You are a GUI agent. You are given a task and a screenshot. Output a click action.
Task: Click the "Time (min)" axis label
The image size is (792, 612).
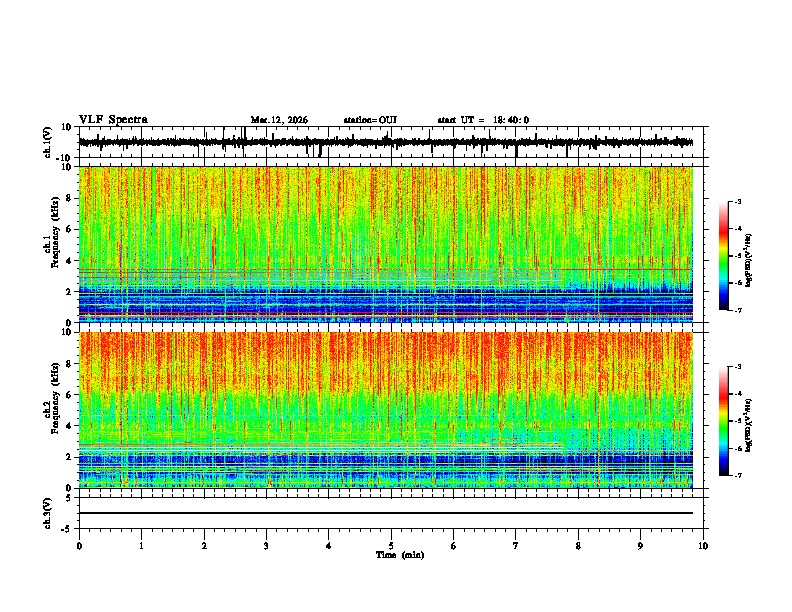[x=400, y=555]
